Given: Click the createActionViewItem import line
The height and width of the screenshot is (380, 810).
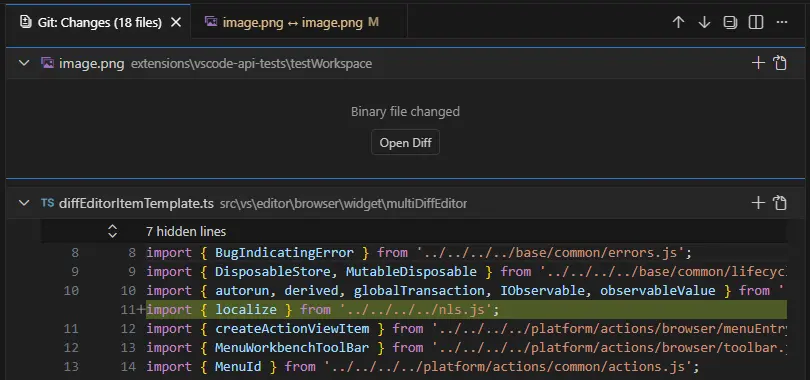Looking at the screenshot, I should (x=466, y=328).
